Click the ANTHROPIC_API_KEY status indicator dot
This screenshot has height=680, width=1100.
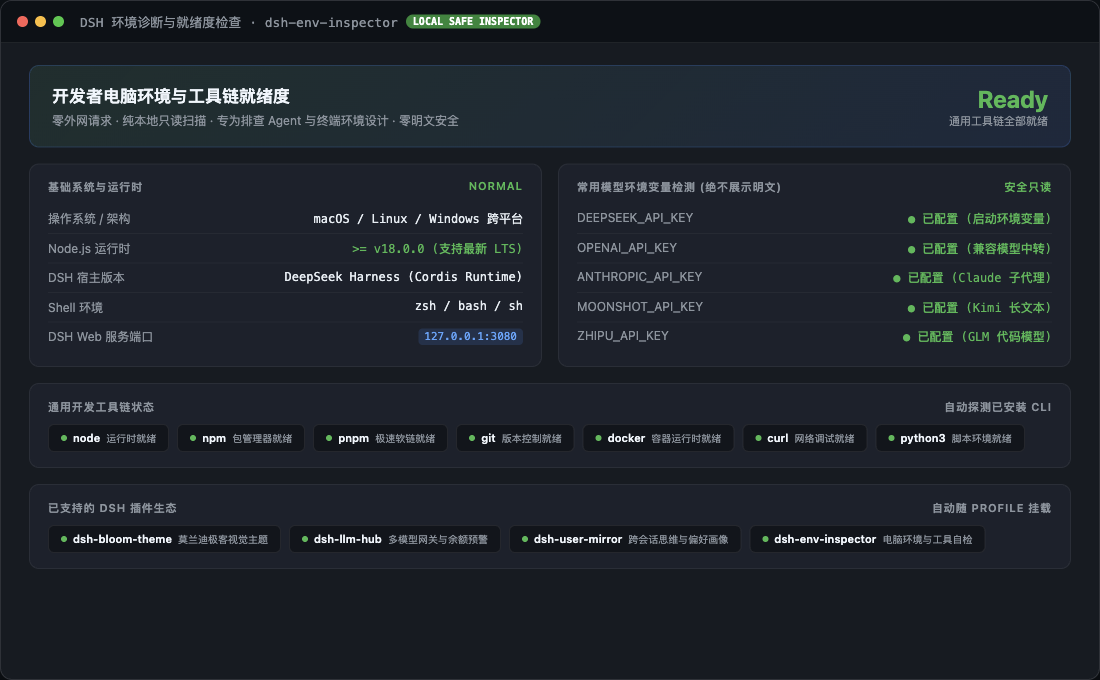[x=897, y=279]
